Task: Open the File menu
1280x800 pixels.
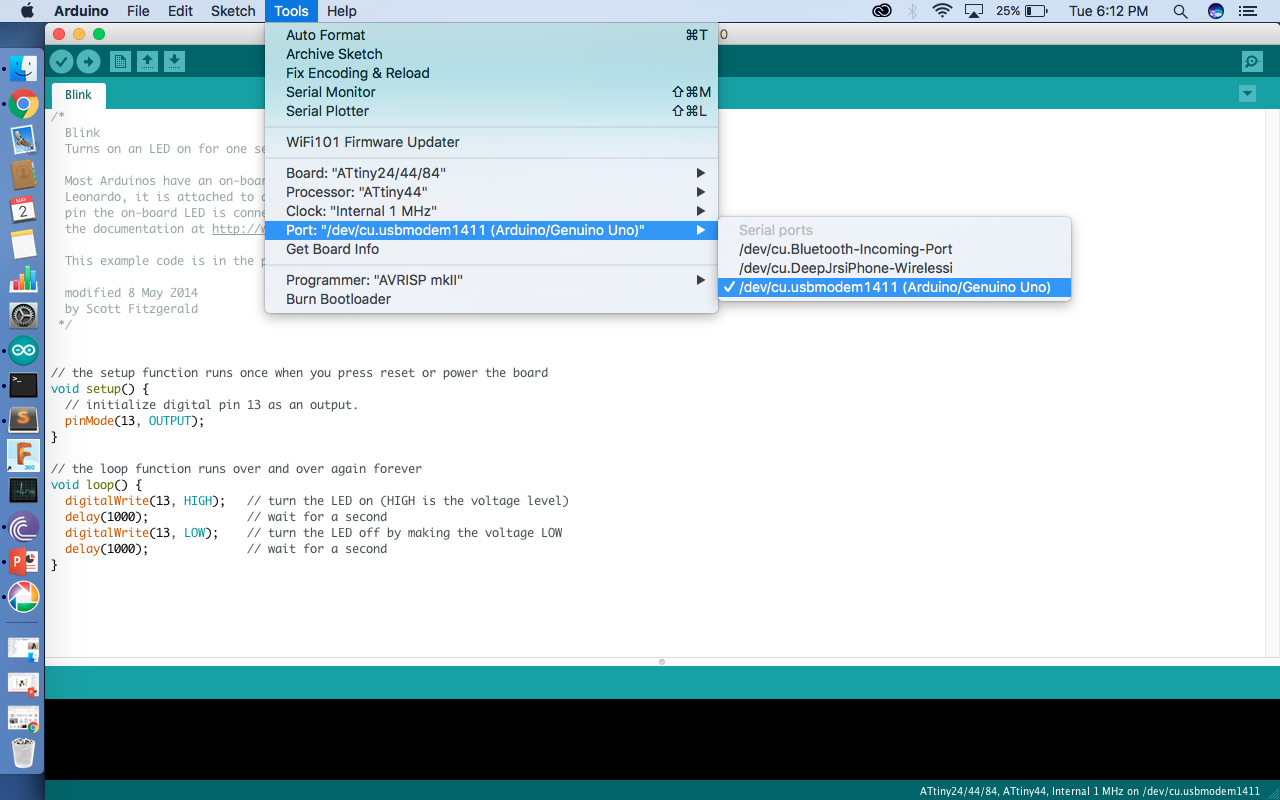Action: point(138,11)
